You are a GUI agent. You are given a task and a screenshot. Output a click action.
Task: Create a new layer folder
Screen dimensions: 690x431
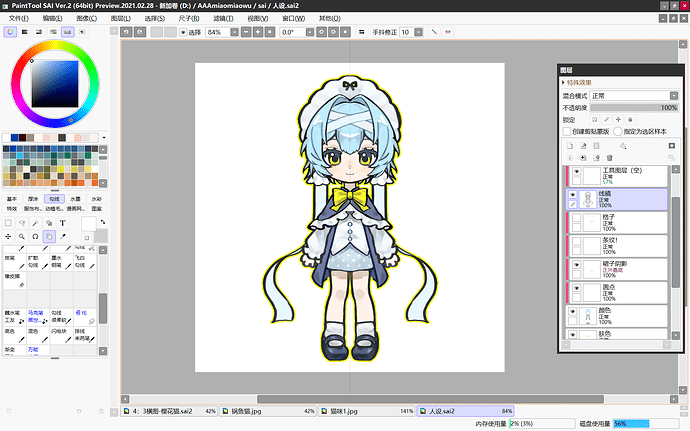pos(596,146)
